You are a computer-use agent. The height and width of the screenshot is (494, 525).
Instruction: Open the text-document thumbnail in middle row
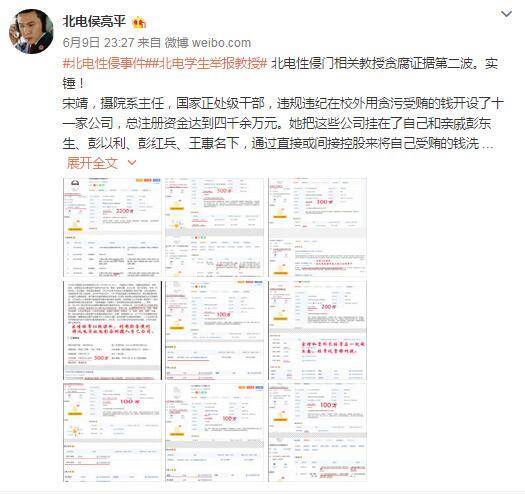pyautogui.click(x=112, y=330)
